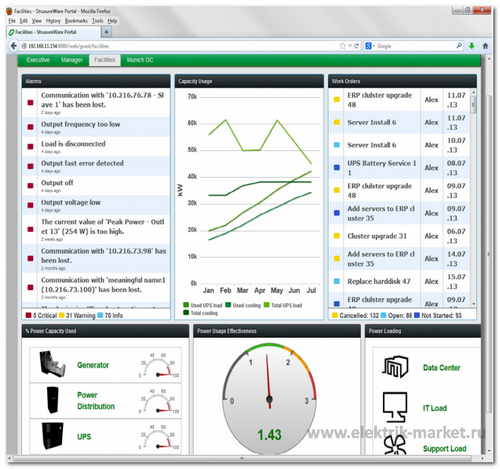Image resolution: width=500 pixels, height=469 pixels.
Task: Filter work orders by Open: 86
Action: coord(397,315)
